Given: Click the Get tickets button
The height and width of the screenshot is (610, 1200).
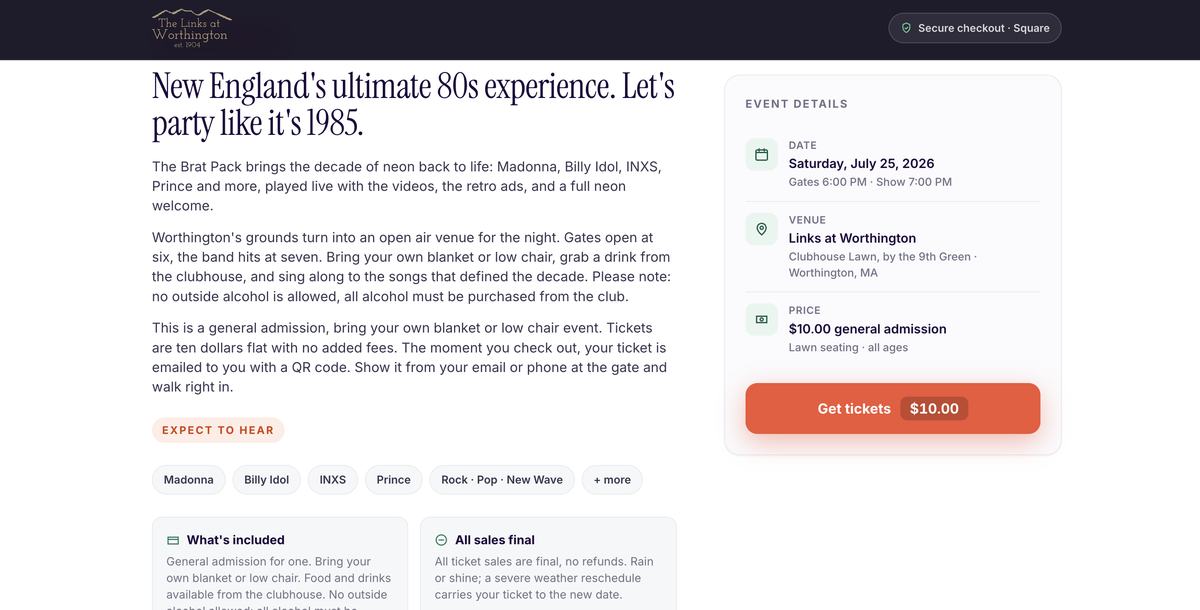Looking at the screenshot, I should pyautogui.click(x=892, y=408).
